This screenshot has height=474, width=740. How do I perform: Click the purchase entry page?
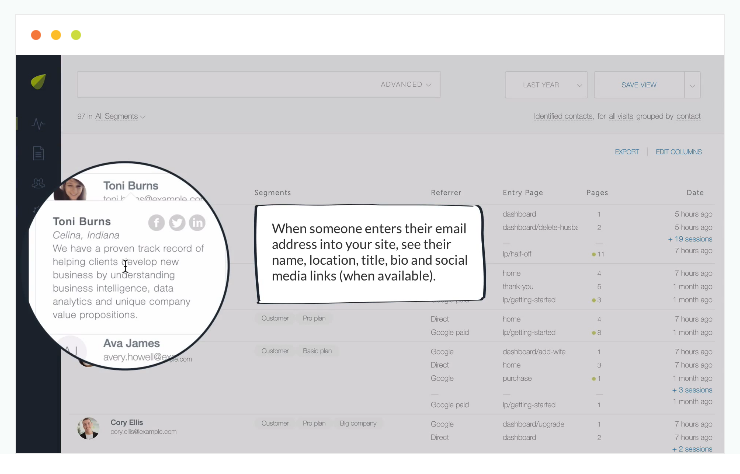[x=517, y=378]
